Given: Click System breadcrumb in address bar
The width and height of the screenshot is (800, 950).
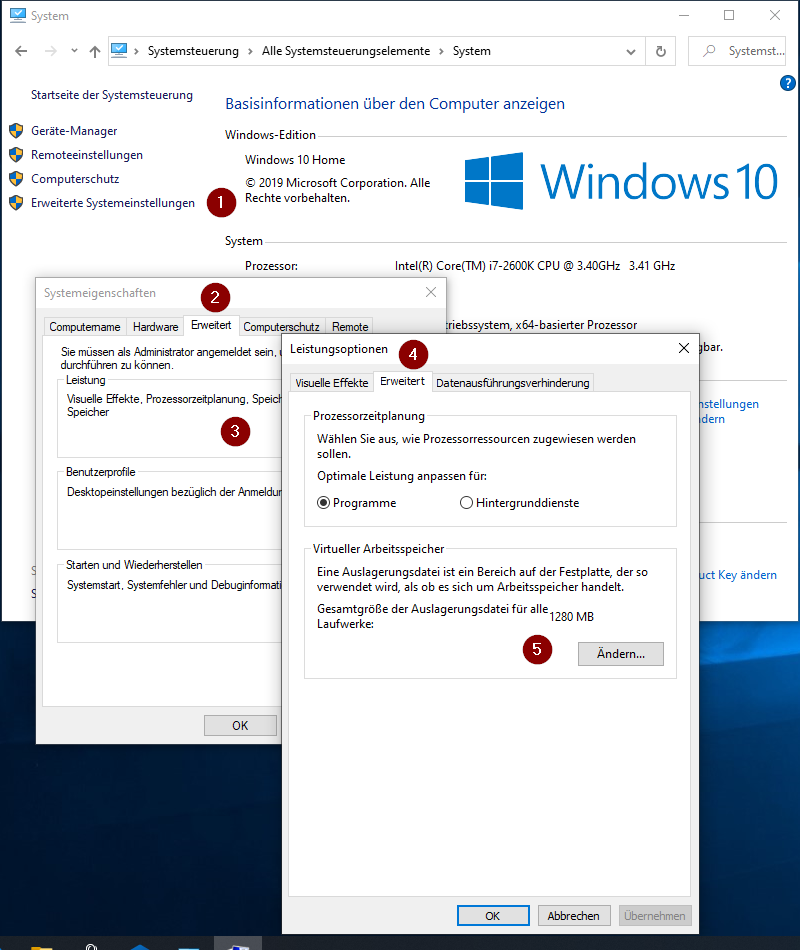Looking at the screenshot, I should click(x=472, y=51).
